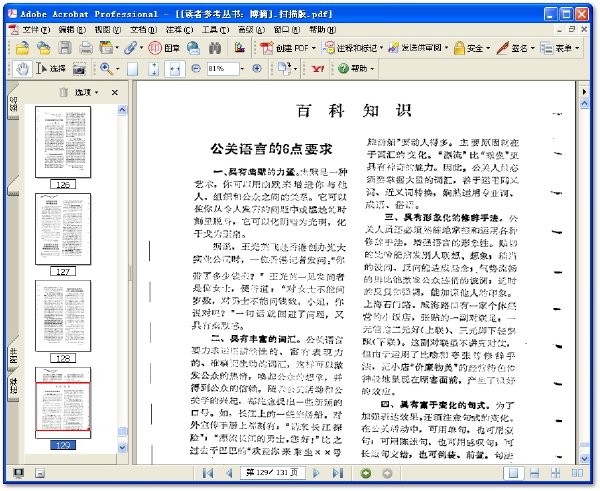Viewport: 600px width, 491px height.
Task: Open the 文件(F) menu
Action: 36,29
